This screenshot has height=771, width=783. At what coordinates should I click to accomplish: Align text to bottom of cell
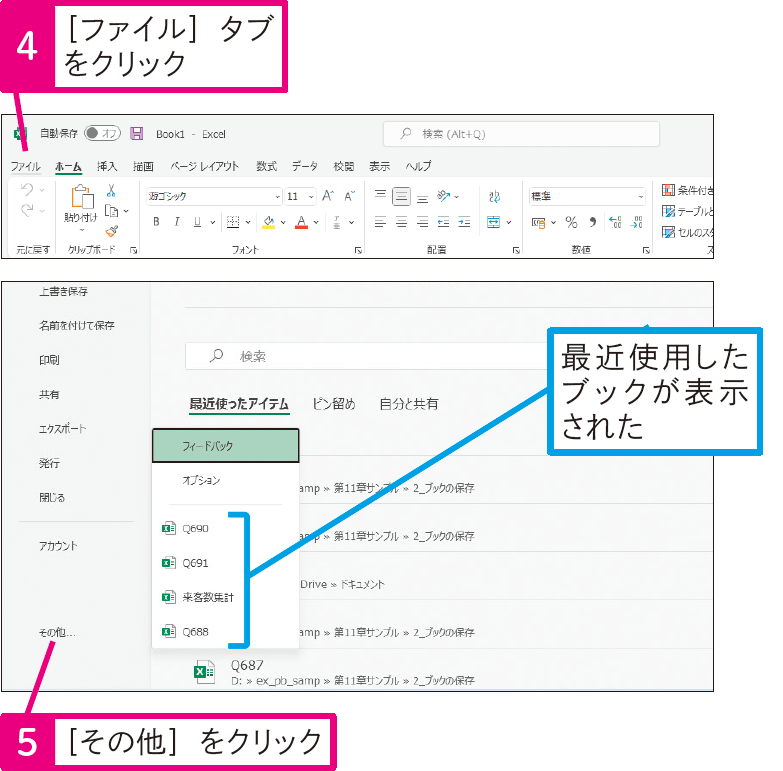pyautogui.click(x=422, y=197)
